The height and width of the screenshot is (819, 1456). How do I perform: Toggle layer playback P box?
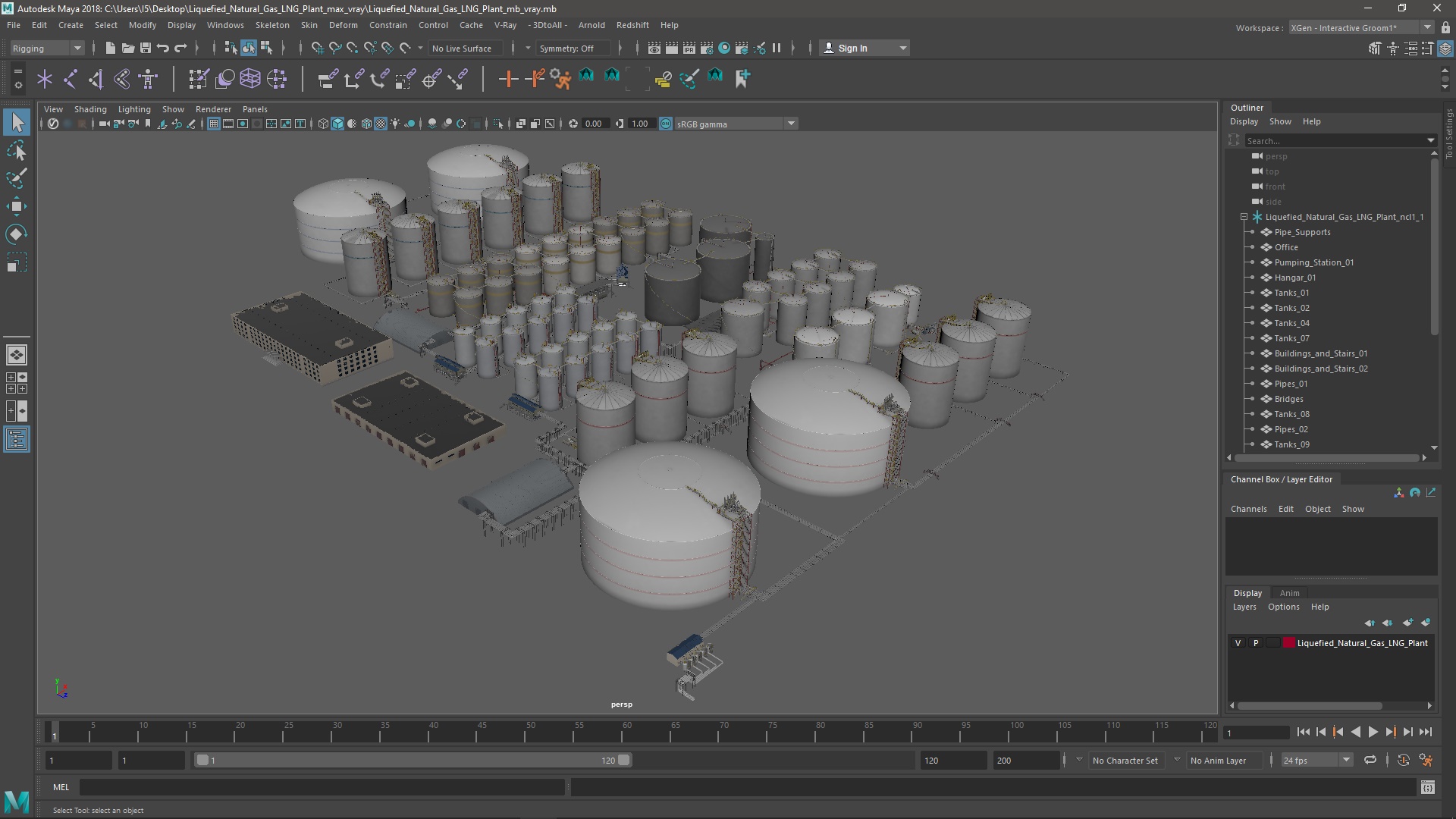pyautogui.click(x=1256, y=643)
